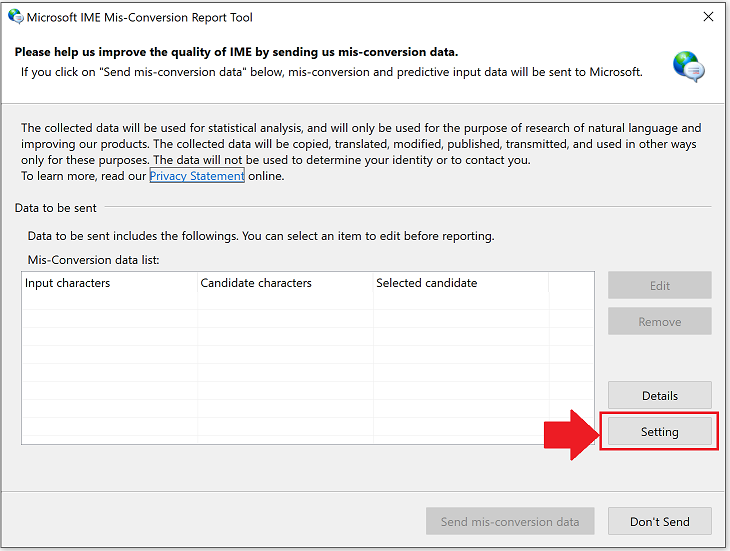Image resolution: width=730 pixels, height=551 pixels.
Task: Click the Details button
Action: pos(659,395)
